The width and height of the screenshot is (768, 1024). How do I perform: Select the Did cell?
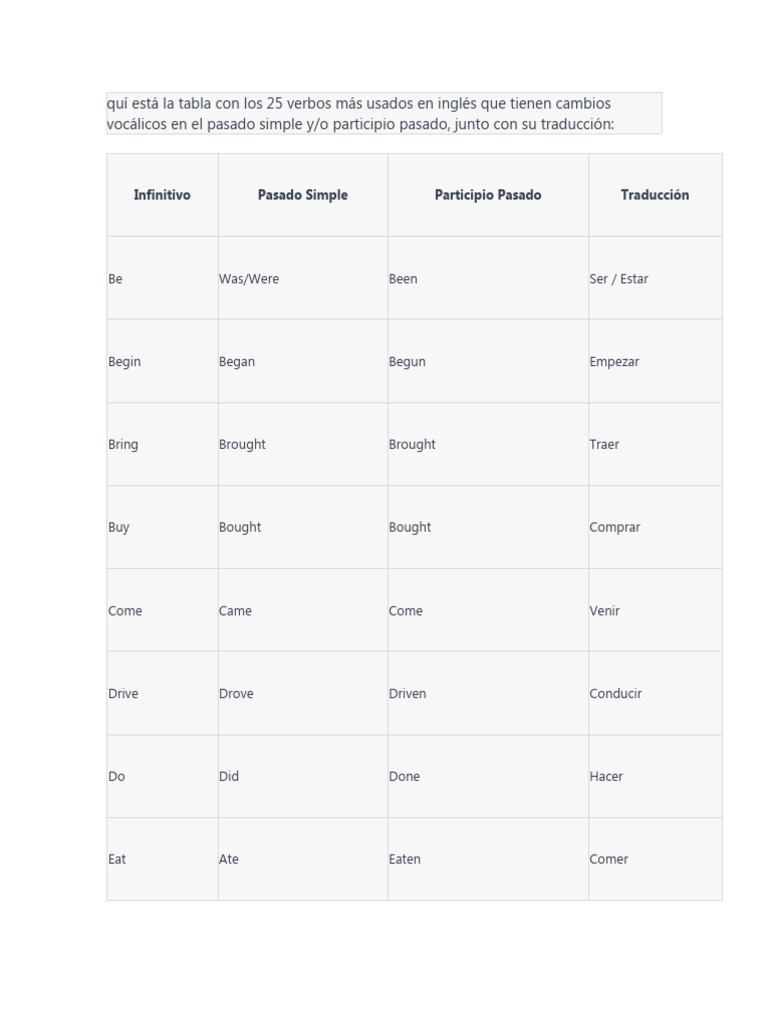tap(229, 777)
